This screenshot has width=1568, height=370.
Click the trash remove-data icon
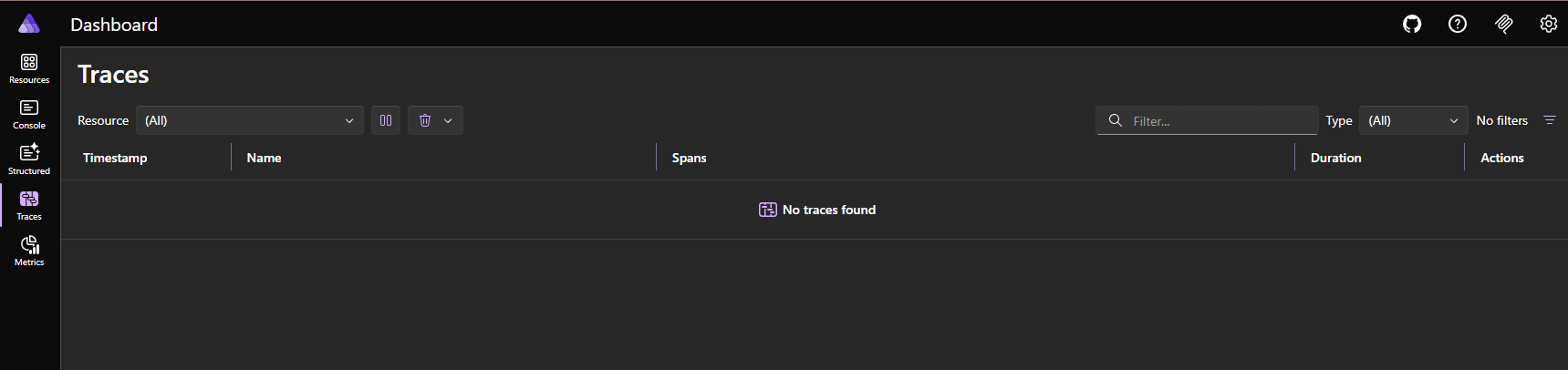pyautogui.click(x=425, y=120)
